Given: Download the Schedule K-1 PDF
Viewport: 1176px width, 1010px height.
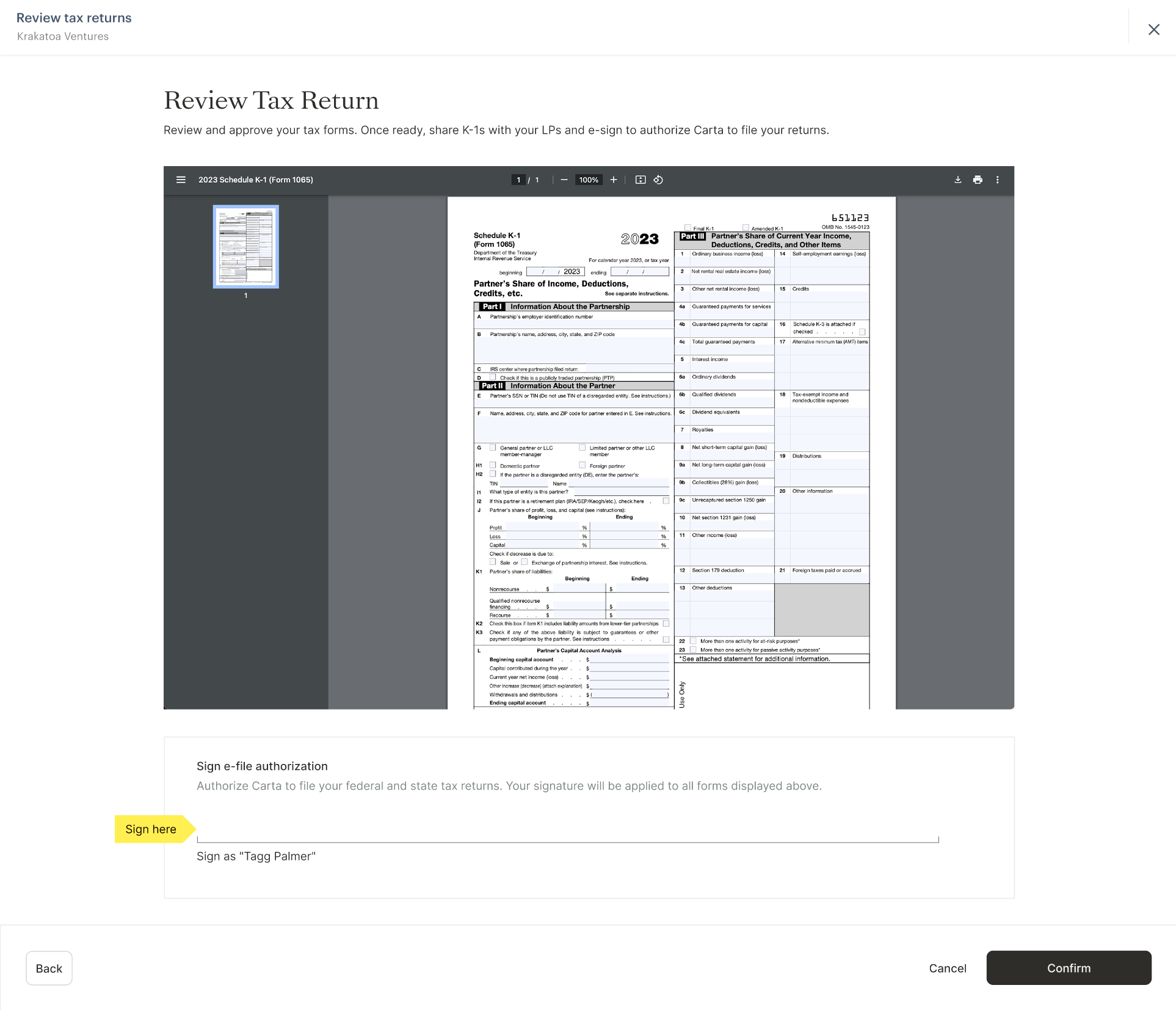Looking at the screenshot, I should click(x=957, y=180).
